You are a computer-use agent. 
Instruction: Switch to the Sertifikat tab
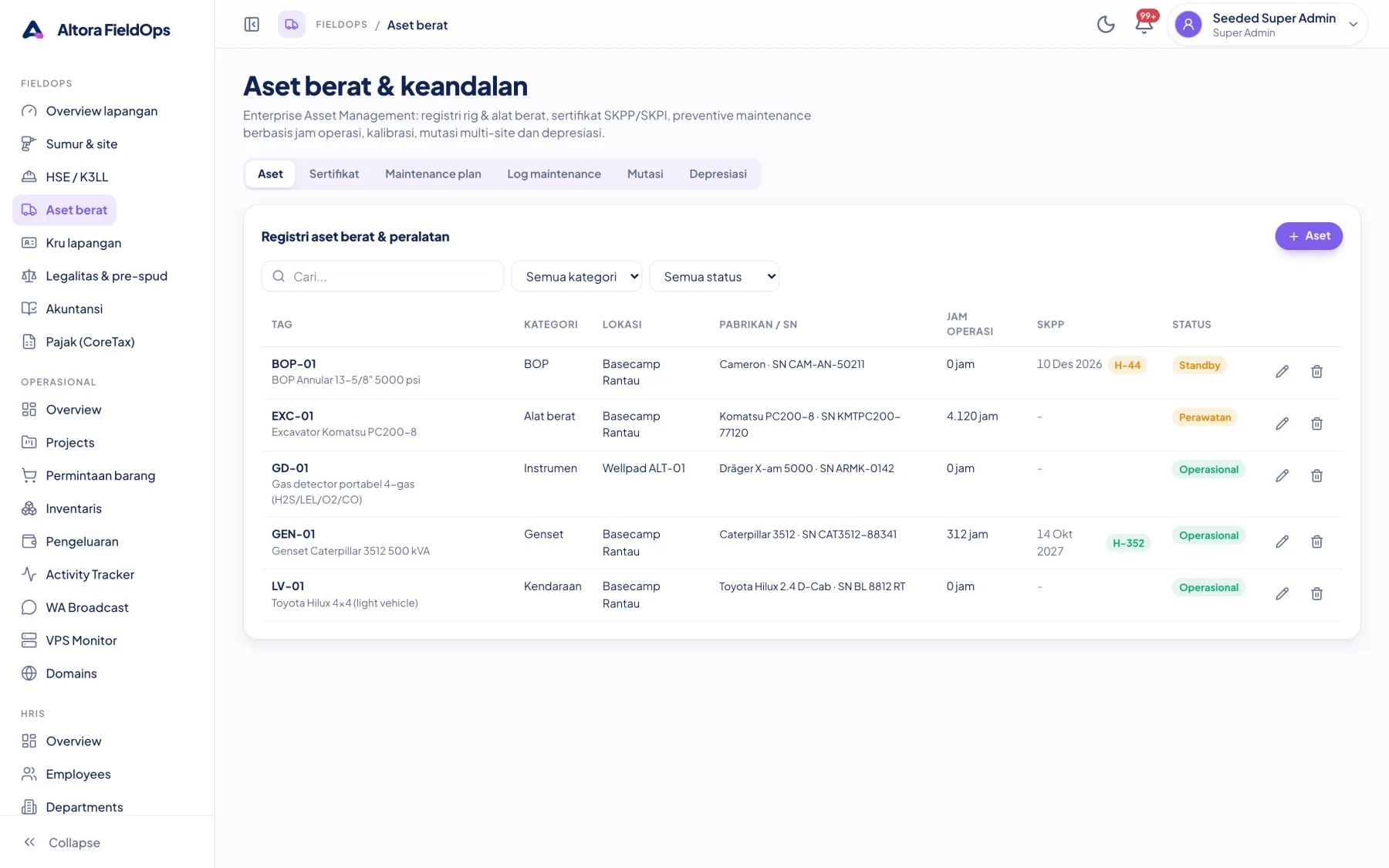334,174
